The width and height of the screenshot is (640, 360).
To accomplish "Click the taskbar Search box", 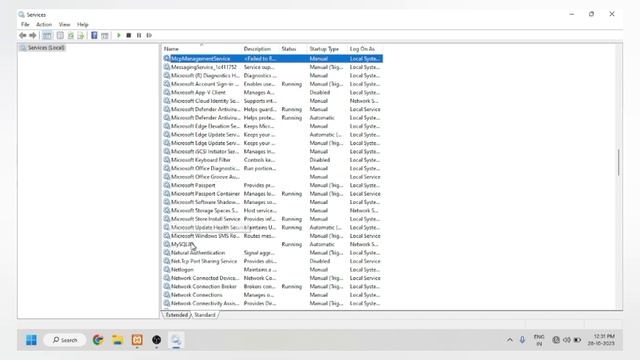I will point(64,340).
